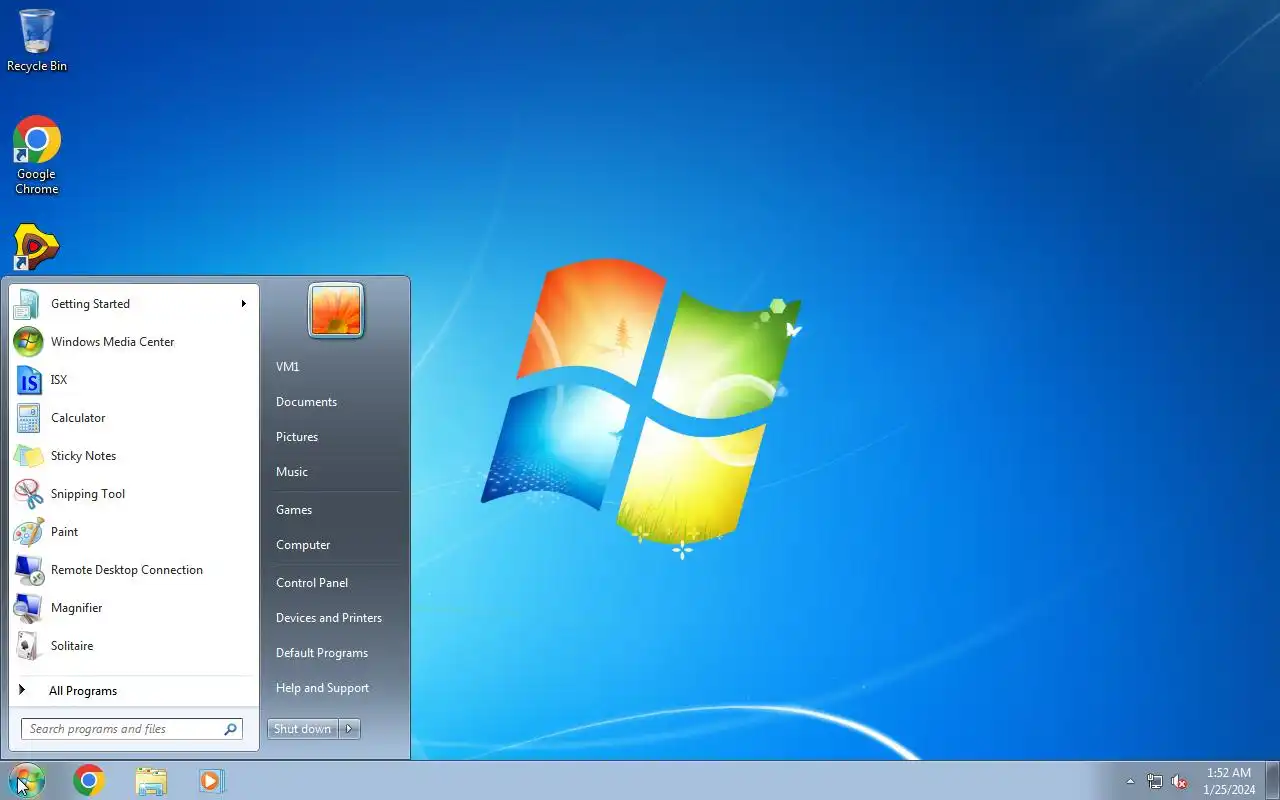Open Windows Explorer from the taskbar
The width and height of the screenshot is (1280, 800).
151,781
